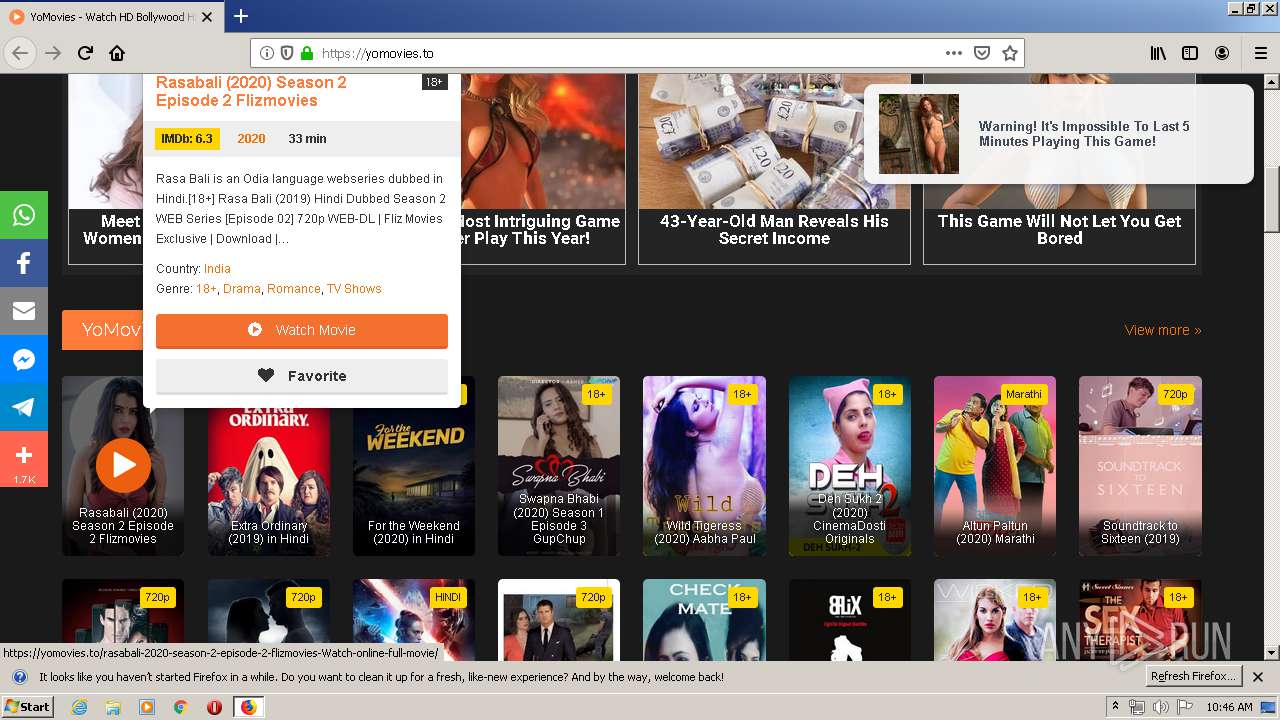
Task: Open Extra Ordinary (2019) in Hindi poster
Action: click(x=268, y=466)
